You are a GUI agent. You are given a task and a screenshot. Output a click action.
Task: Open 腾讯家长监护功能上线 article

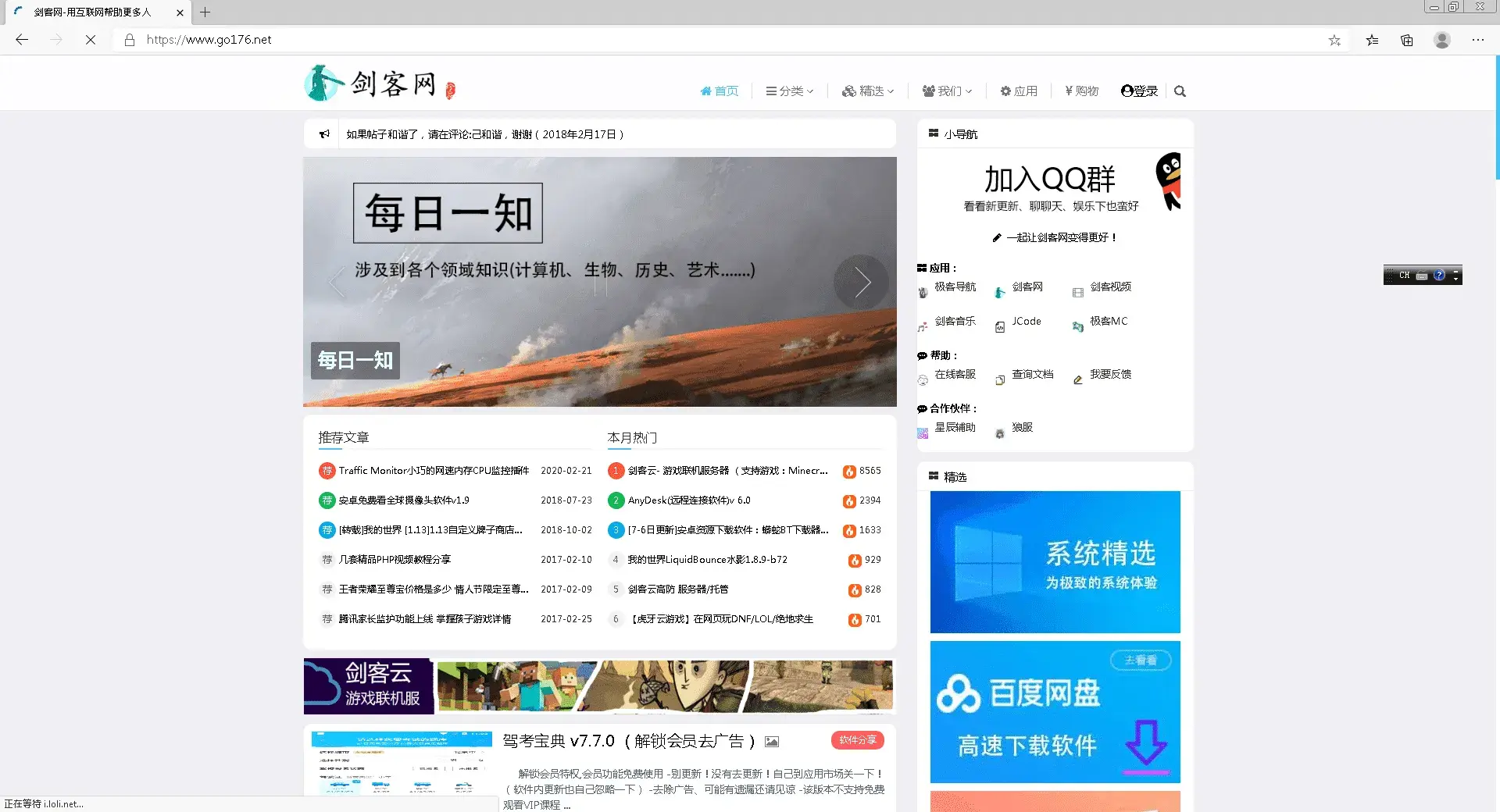click(x=425, y=619)
